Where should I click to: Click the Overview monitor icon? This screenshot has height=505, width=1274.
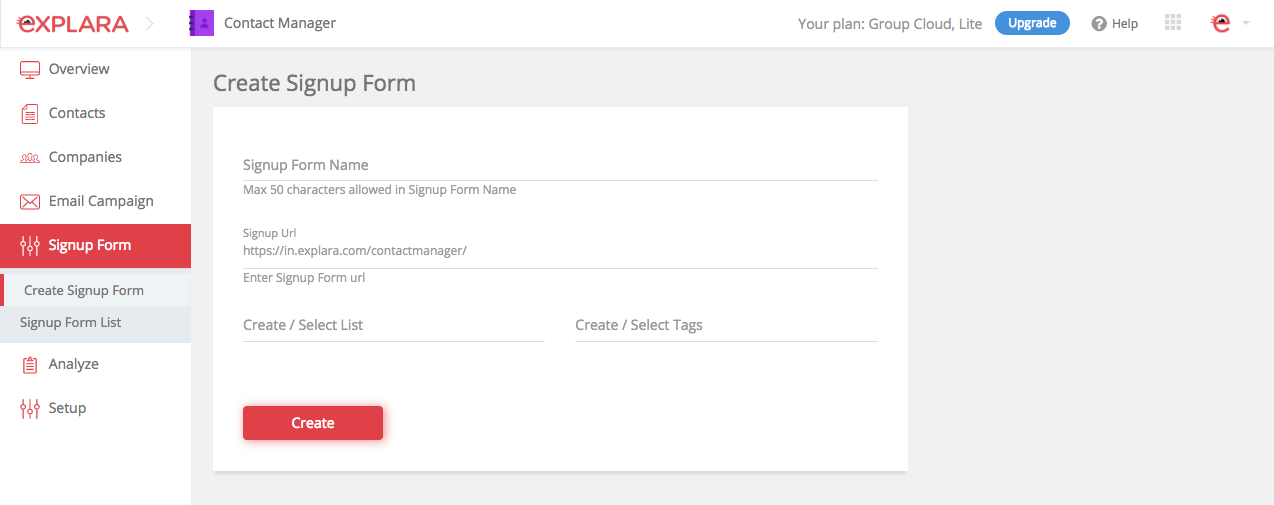(30, 69)
